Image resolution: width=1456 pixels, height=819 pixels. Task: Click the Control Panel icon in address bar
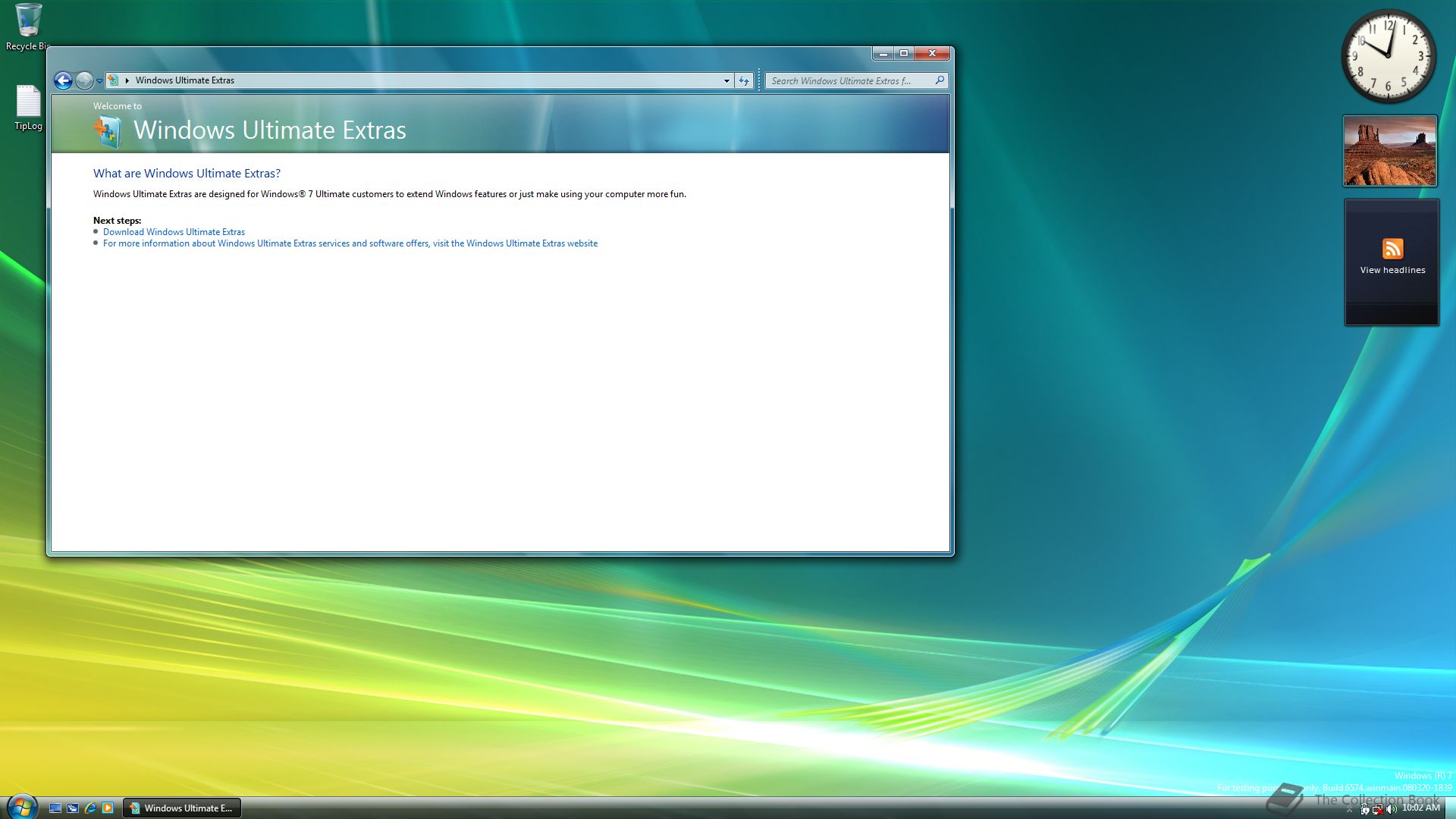pyautogui.click(x=113, y=80)
